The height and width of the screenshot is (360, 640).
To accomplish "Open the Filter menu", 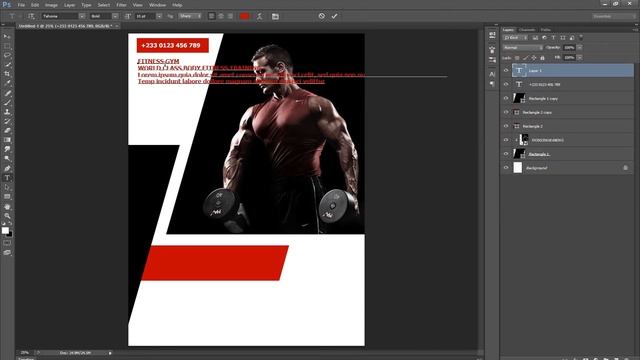I will point(121,5).
